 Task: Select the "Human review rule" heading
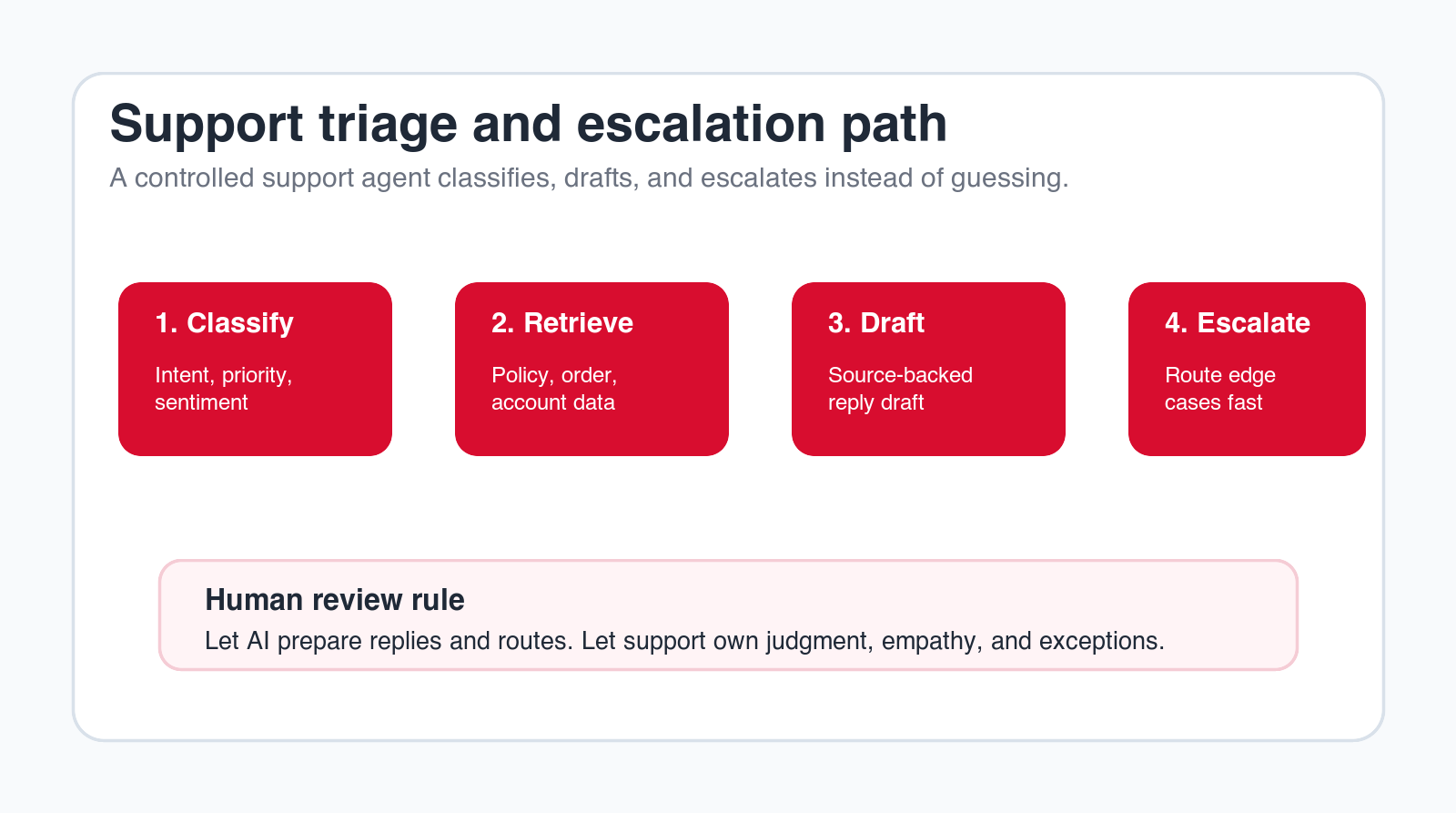pyautogui.click(x=335, y=600)
